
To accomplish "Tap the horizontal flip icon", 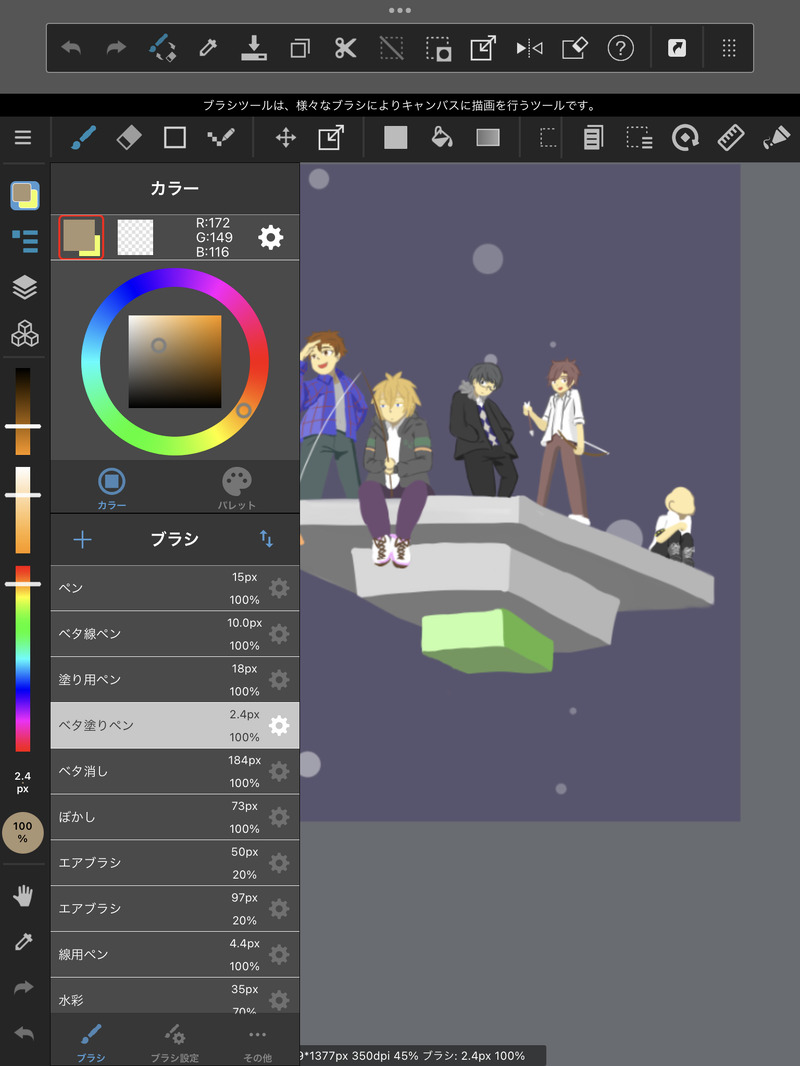I will pos(529,48).
